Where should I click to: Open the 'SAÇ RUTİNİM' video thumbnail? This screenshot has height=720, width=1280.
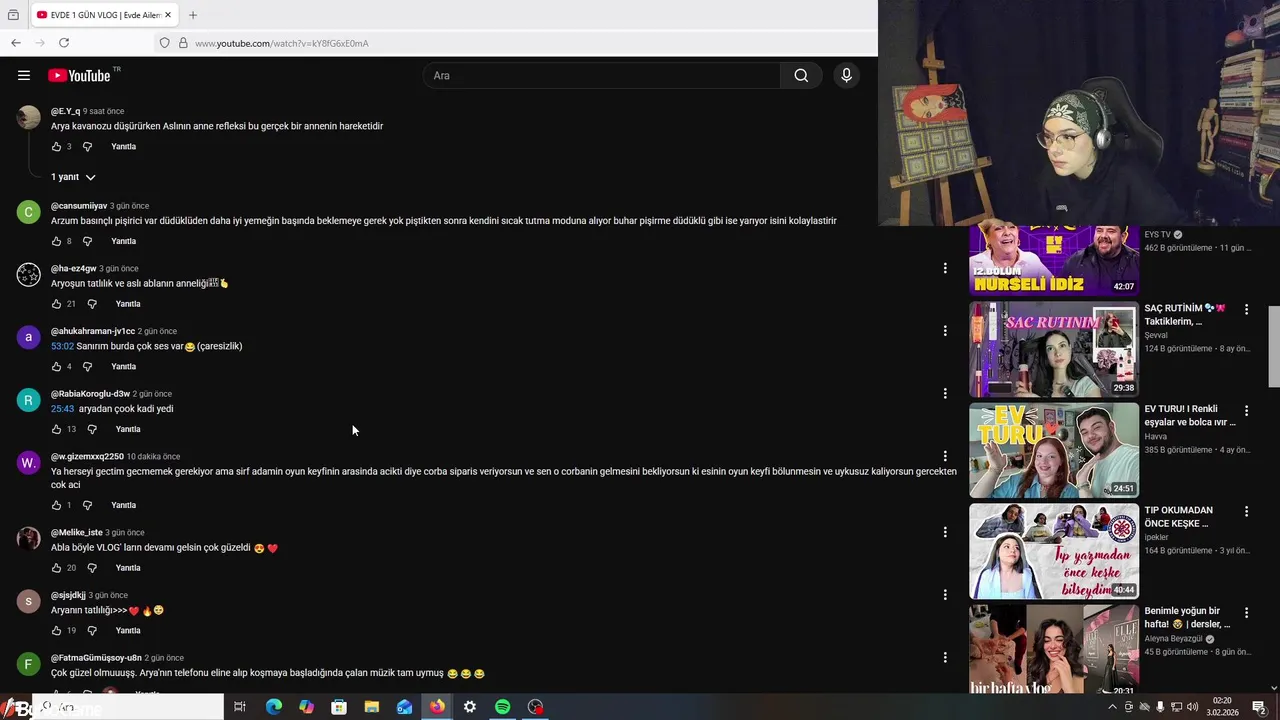pyautogui.click(x=1054, y=350)
